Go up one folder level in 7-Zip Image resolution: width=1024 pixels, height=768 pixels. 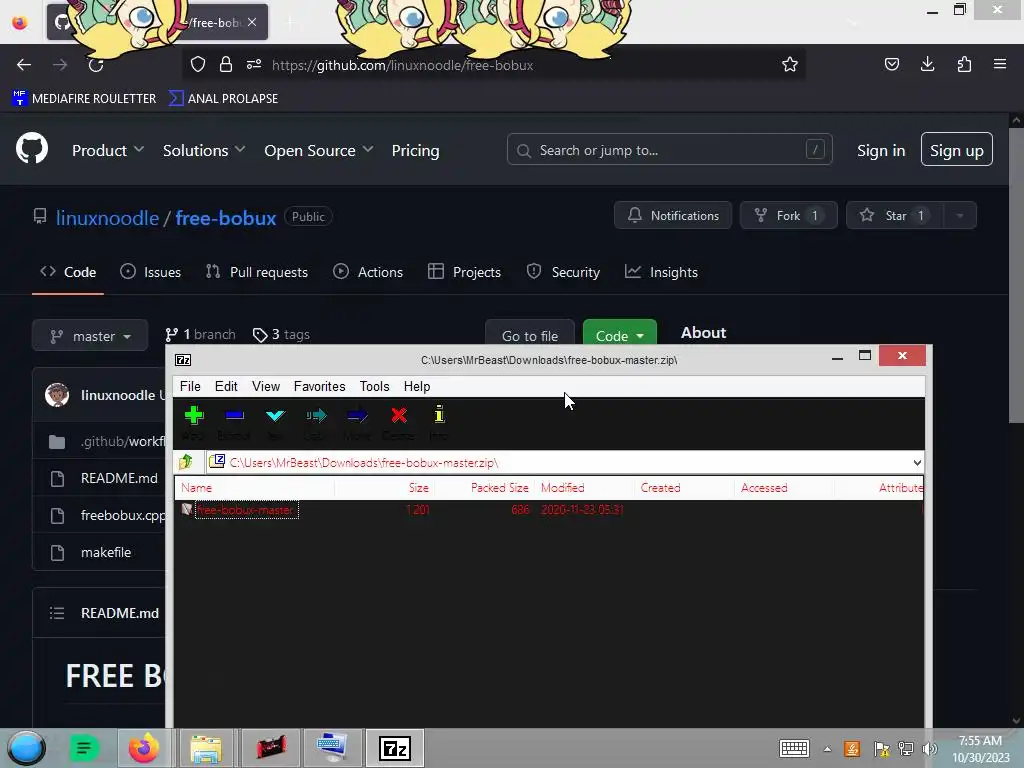click(186, 462)
